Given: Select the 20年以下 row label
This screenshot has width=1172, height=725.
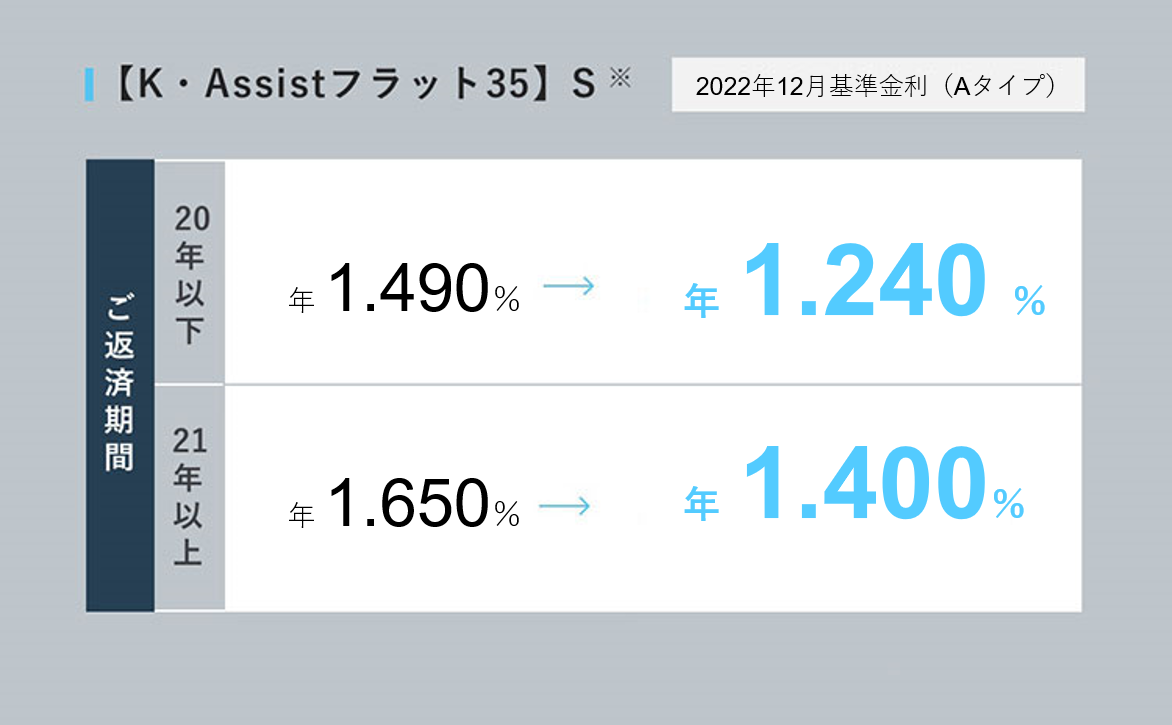Looking at the screenshot, I should (190, 272).
